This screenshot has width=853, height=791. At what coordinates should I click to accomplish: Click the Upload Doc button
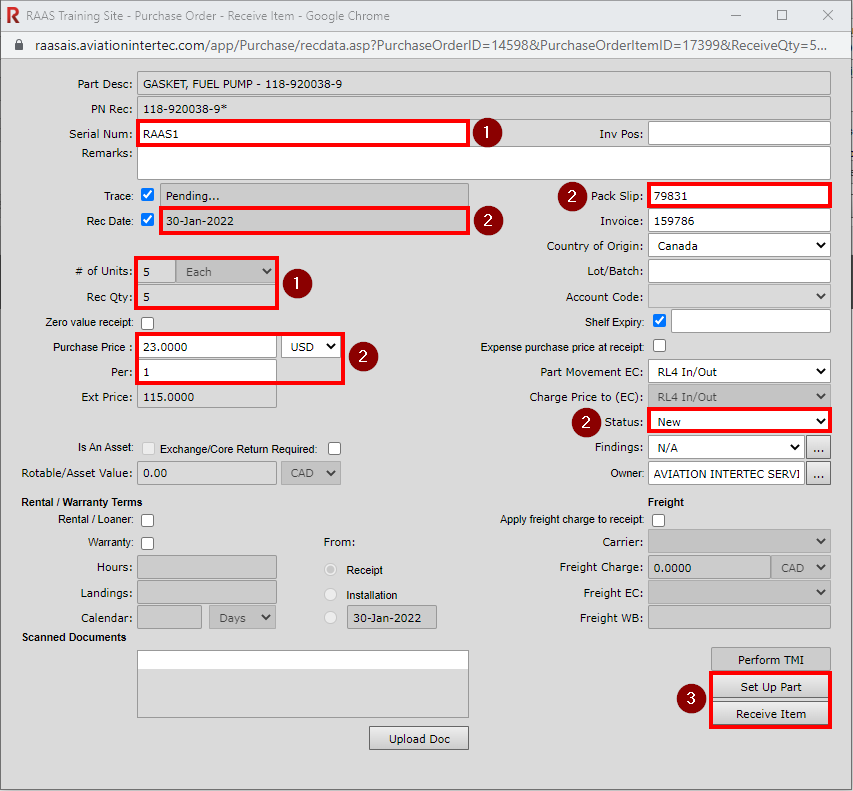[419, 739]
